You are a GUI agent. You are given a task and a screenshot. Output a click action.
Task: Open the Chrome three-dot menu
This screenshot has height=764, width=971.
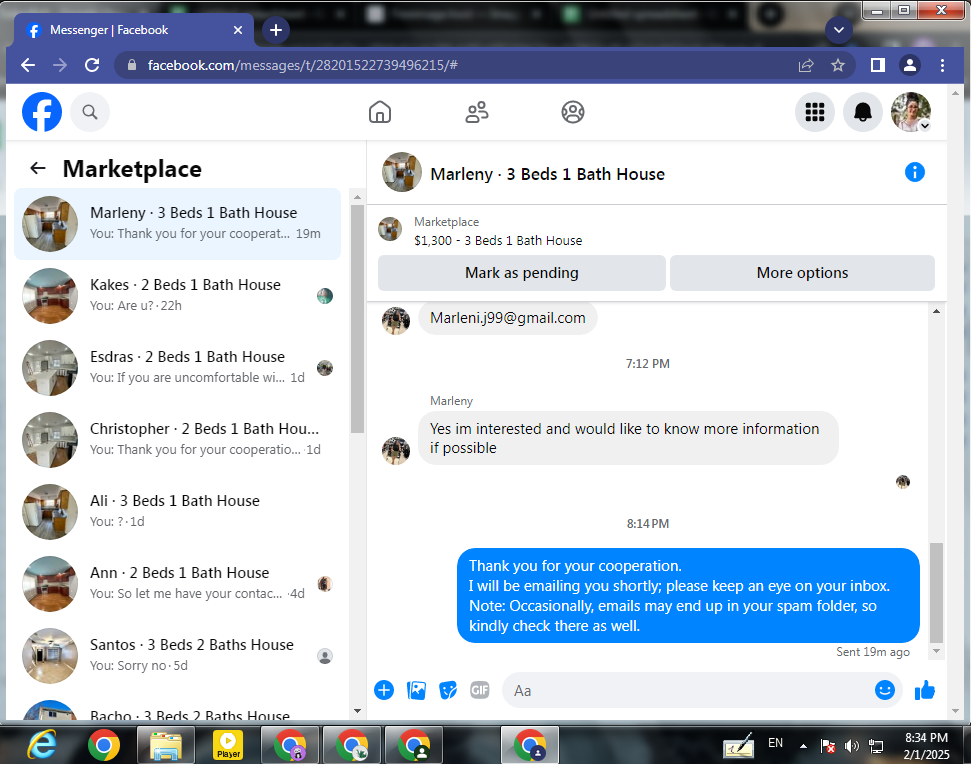(x=942, y=65)
